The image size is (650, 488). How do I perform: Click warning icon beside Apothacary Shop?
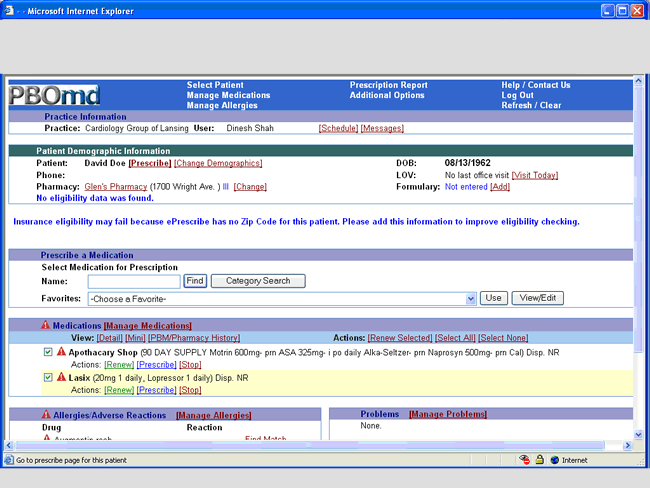coord(61,352)
